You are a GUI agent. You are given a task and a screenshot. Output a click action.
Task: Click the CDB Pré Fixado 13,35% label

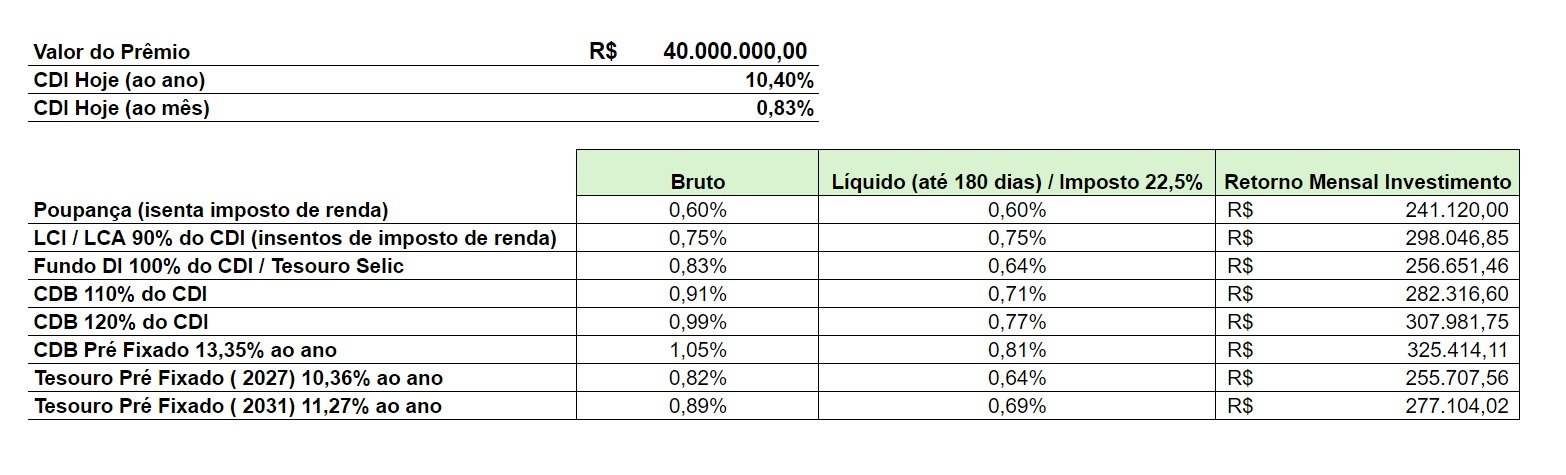[185, 350]
